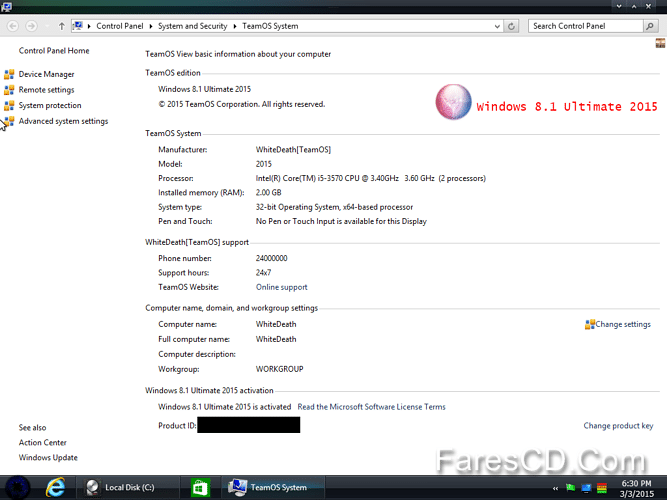Open Remote settings
This screenshot has width=667, height=500.
46,90
